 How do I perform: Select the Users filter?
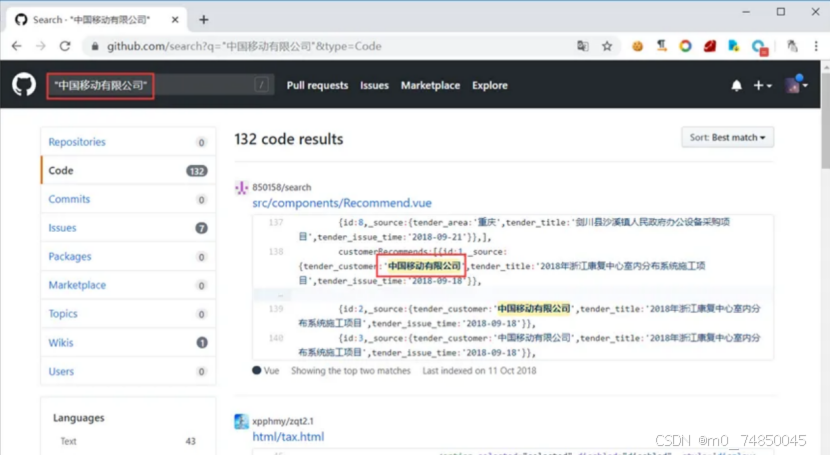(128, 371)
